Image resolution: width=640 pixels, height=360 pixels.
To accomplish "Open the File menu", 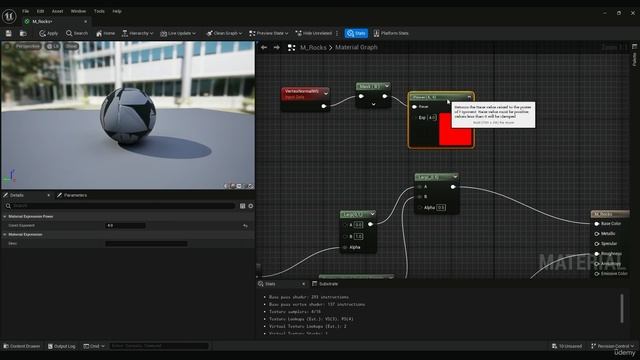I will tap(26, 11).
